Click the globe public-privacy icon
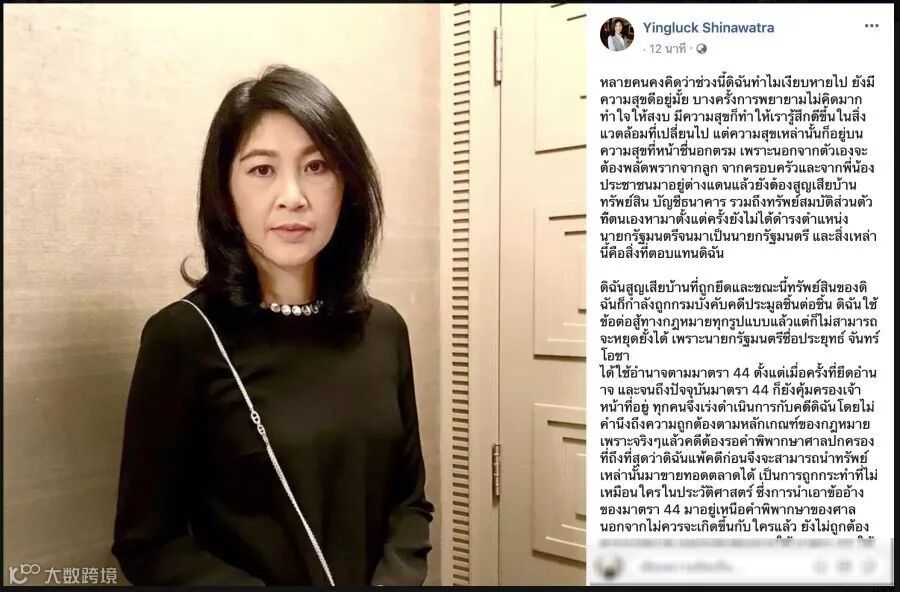This screenshot has width=900, height=592. click(701, 49)
